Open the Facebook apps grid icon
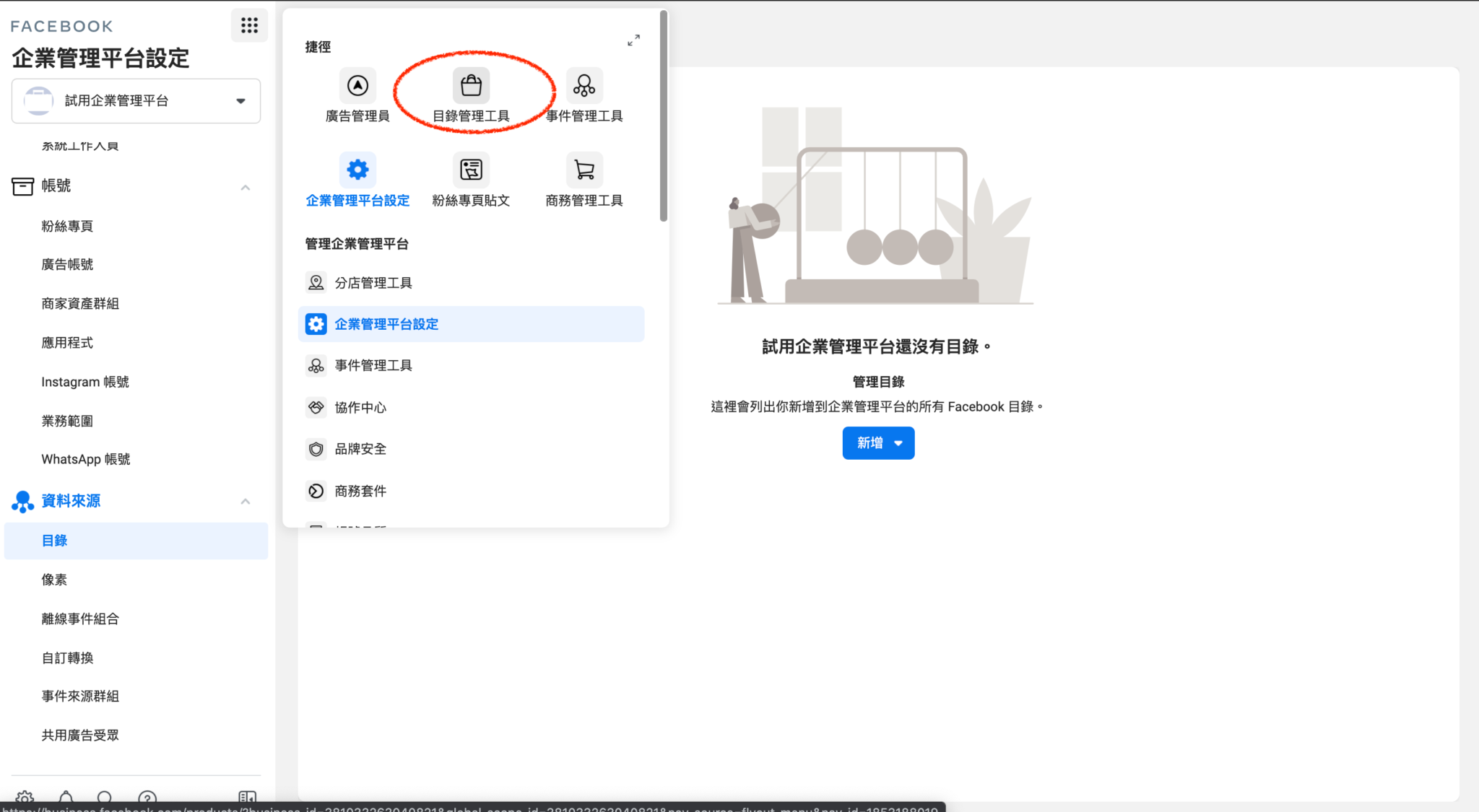 pyautogui.click(x=249, y=25)
